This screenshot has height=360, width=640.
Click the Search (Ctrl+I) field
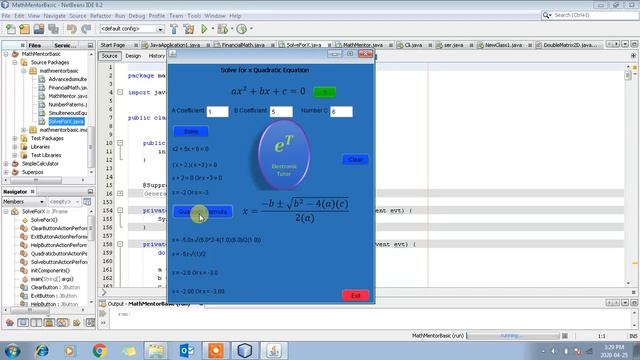tap(590, 15)
